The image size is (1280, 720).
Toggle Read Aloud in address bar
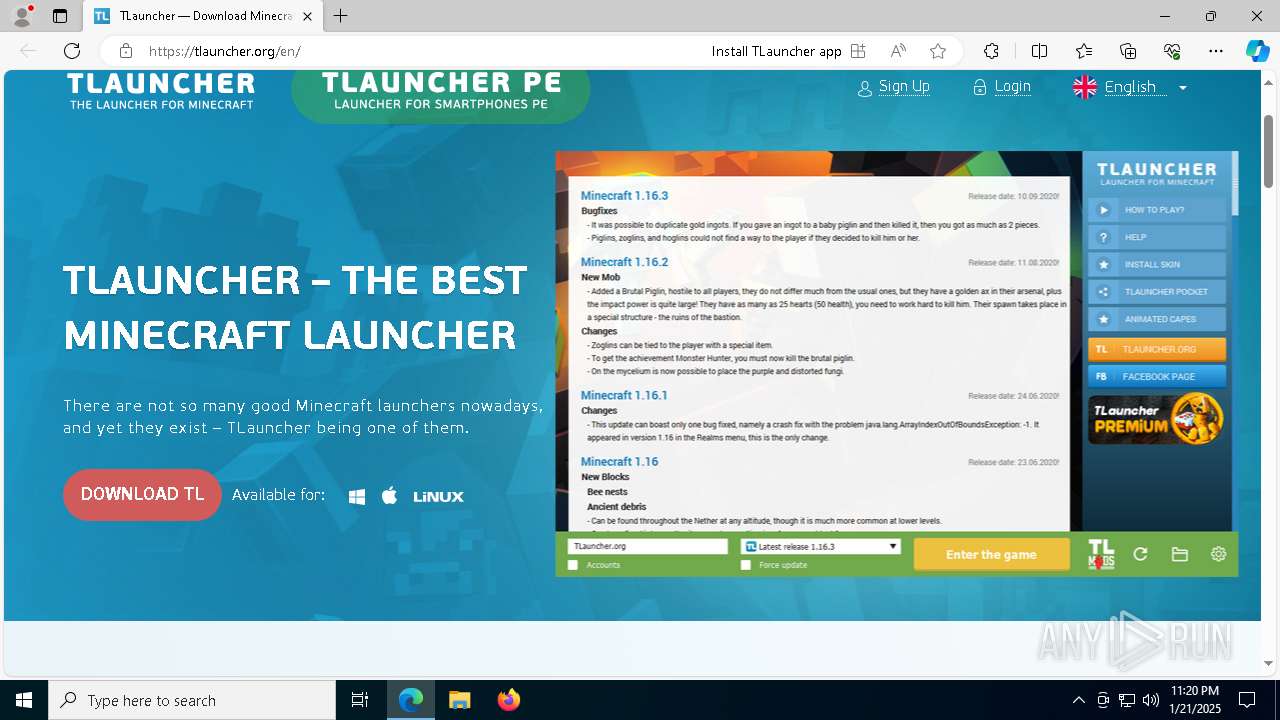[x=898, y=51]
